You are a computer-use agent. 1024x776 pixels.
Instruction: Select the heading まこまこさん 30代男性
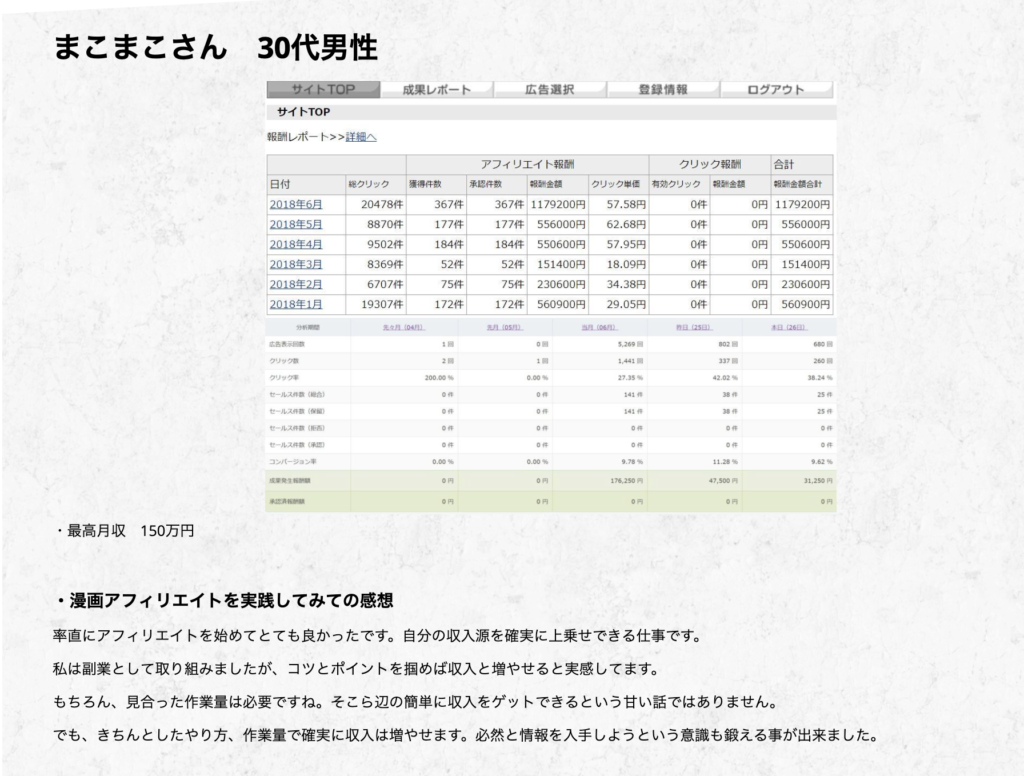pos(216,47)
